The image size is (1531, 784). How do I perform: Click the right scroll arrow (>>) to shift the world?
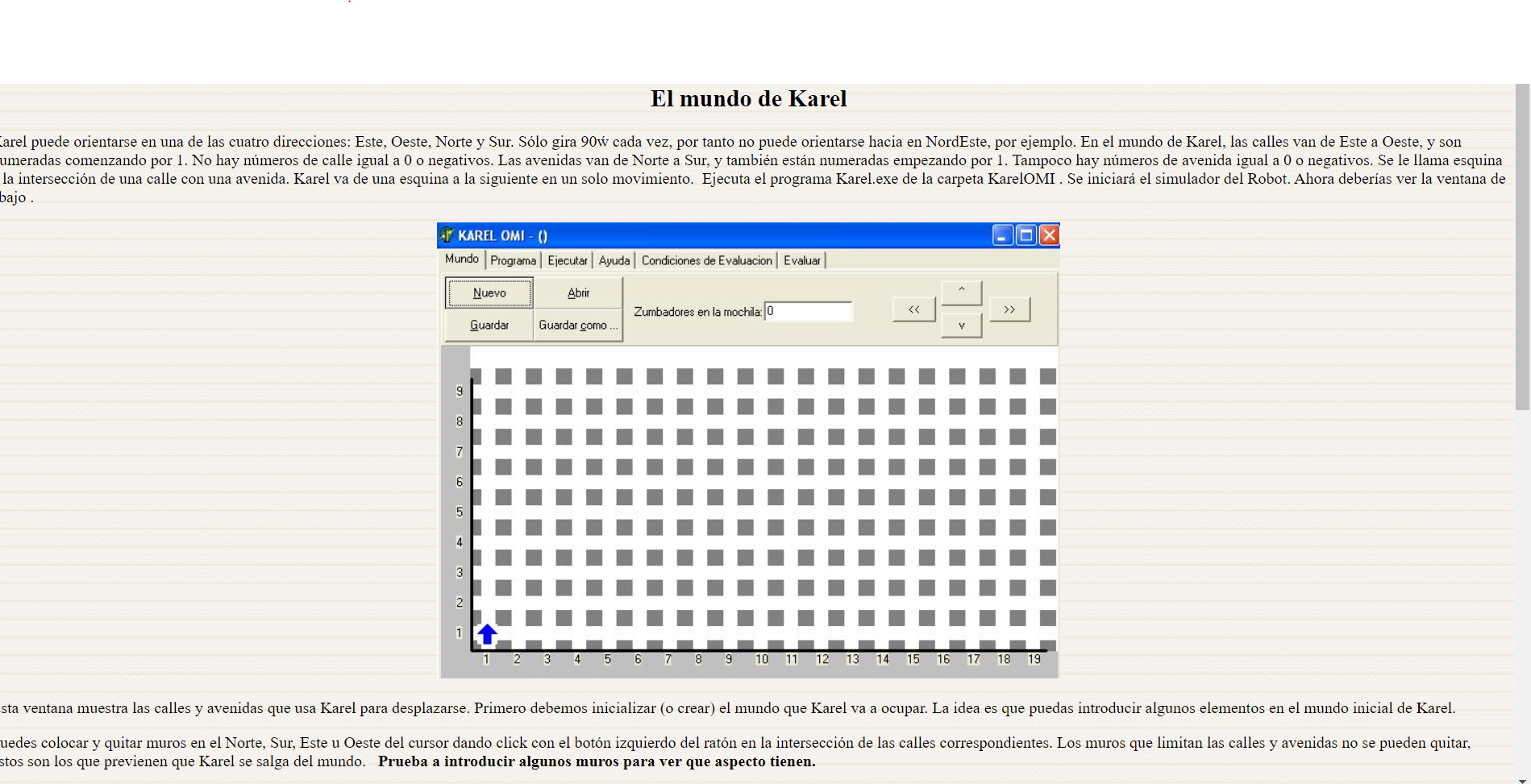1009,309
